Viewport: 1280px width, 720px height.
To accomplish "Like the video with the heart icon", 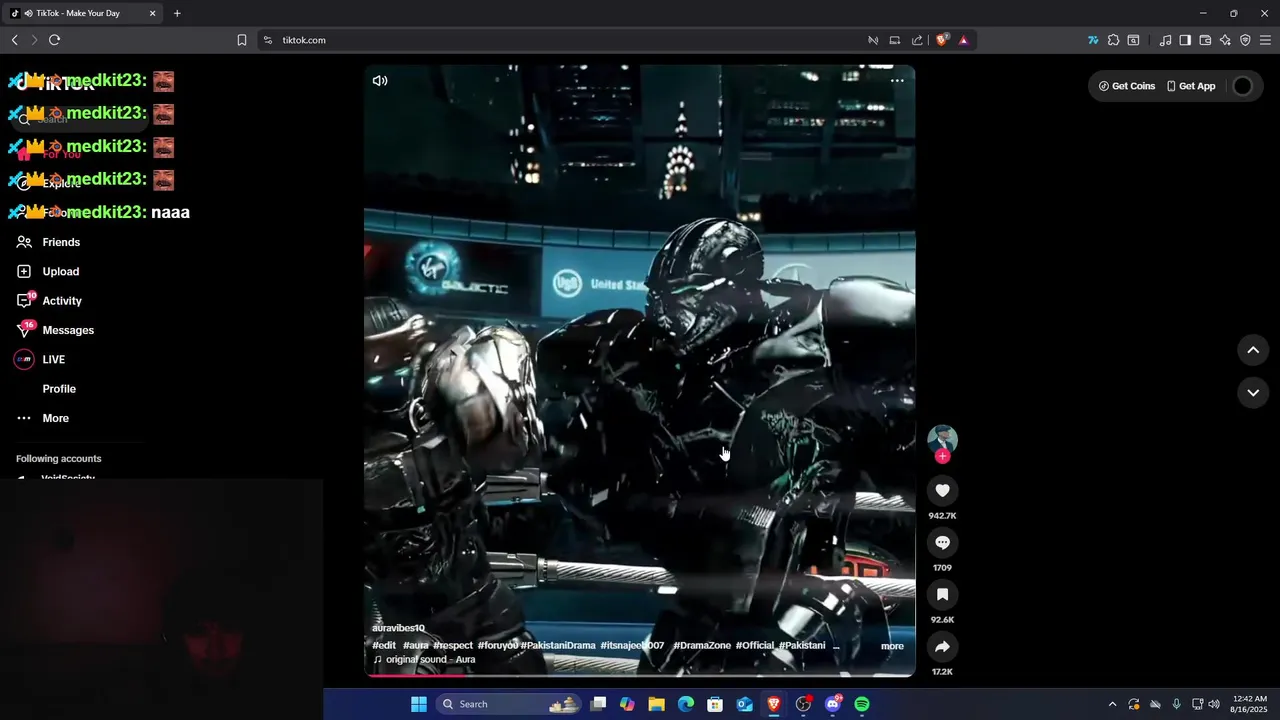I will [x=942, y=490].
